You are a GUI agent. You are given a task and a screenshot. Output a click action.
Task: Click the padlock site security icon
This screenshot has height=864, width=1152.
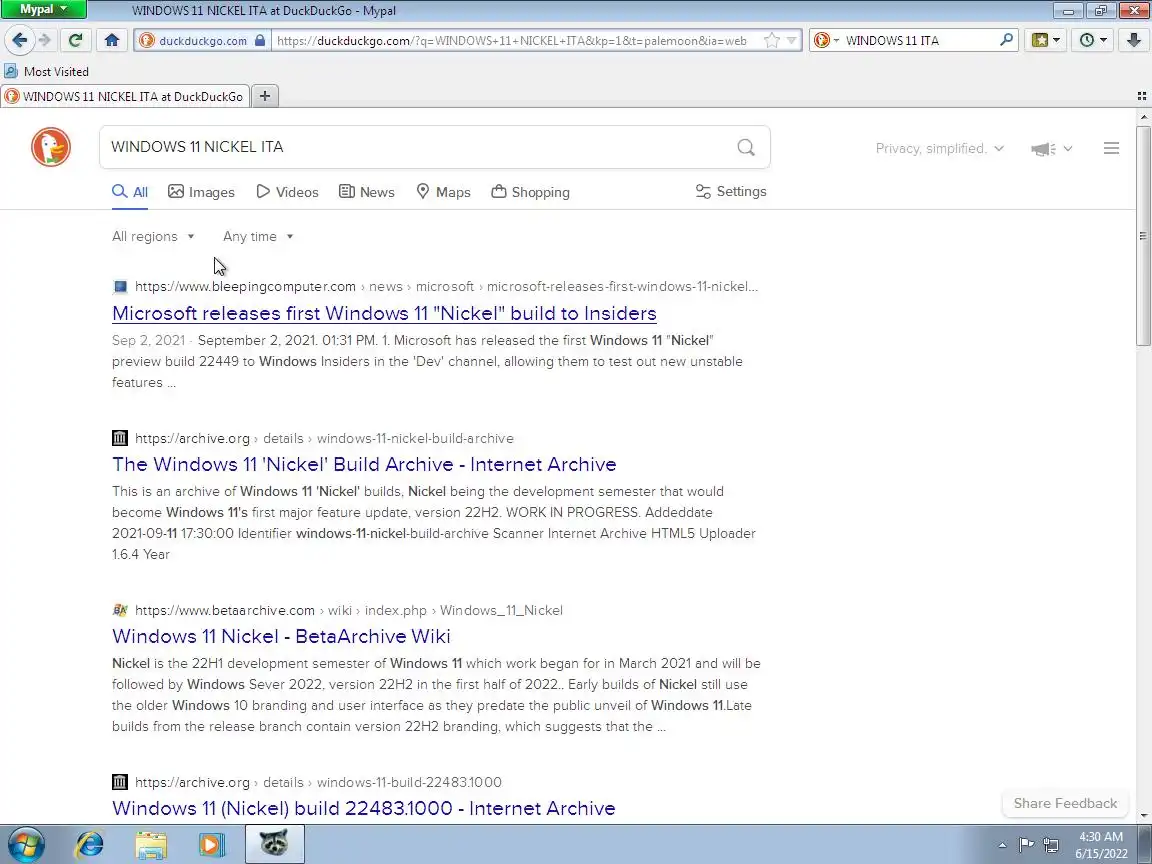point(259,40)
